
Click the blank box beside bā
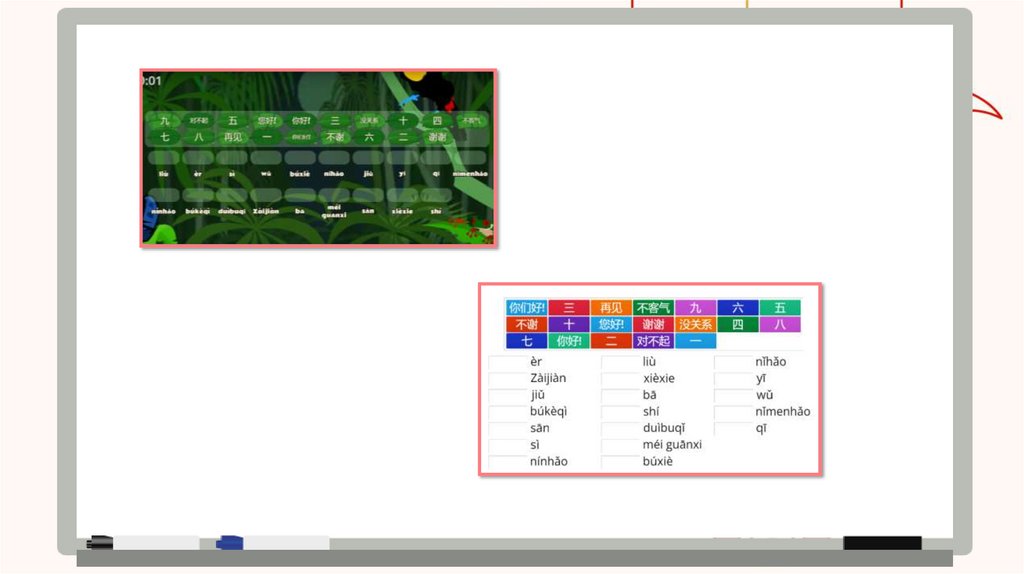pyautogui.click(x=620, y=395)
